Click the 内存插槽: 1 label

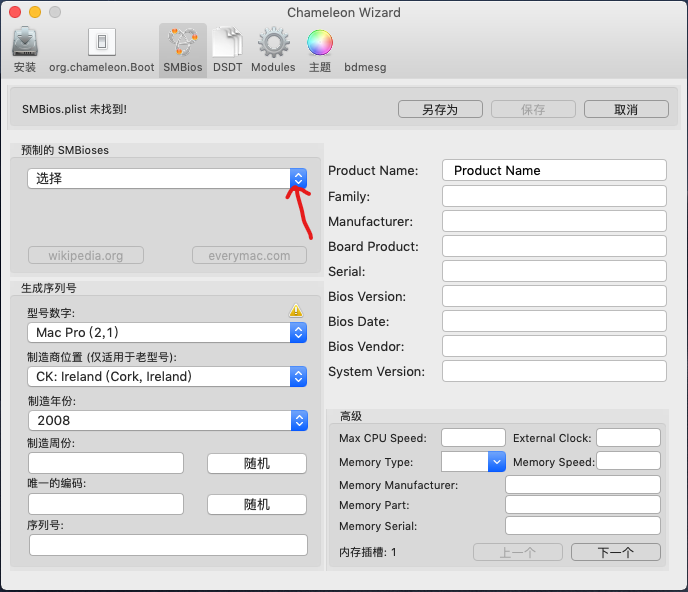coord(367,552)
